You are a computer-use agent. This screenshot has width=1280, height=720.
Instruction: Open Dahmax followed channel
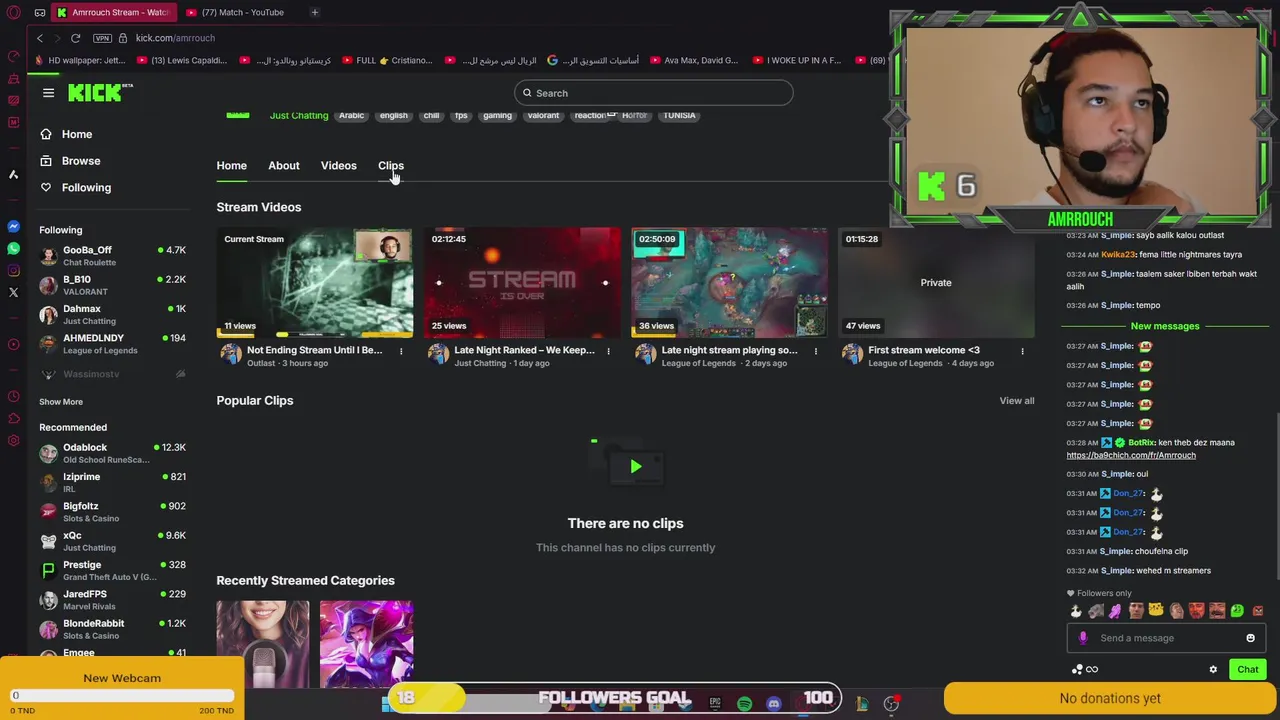pyautogui.click(x=112, y=314)
